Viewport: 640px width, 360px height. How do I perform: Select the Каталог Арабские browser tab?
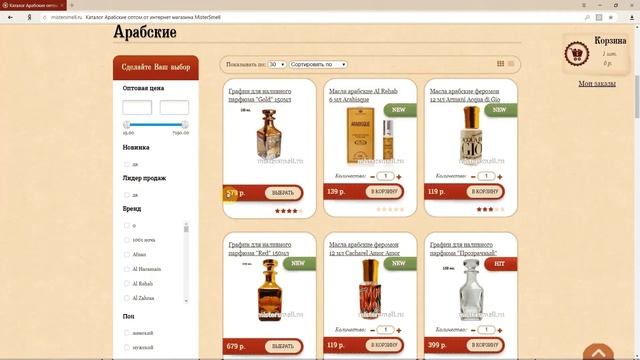pos(33,5)
